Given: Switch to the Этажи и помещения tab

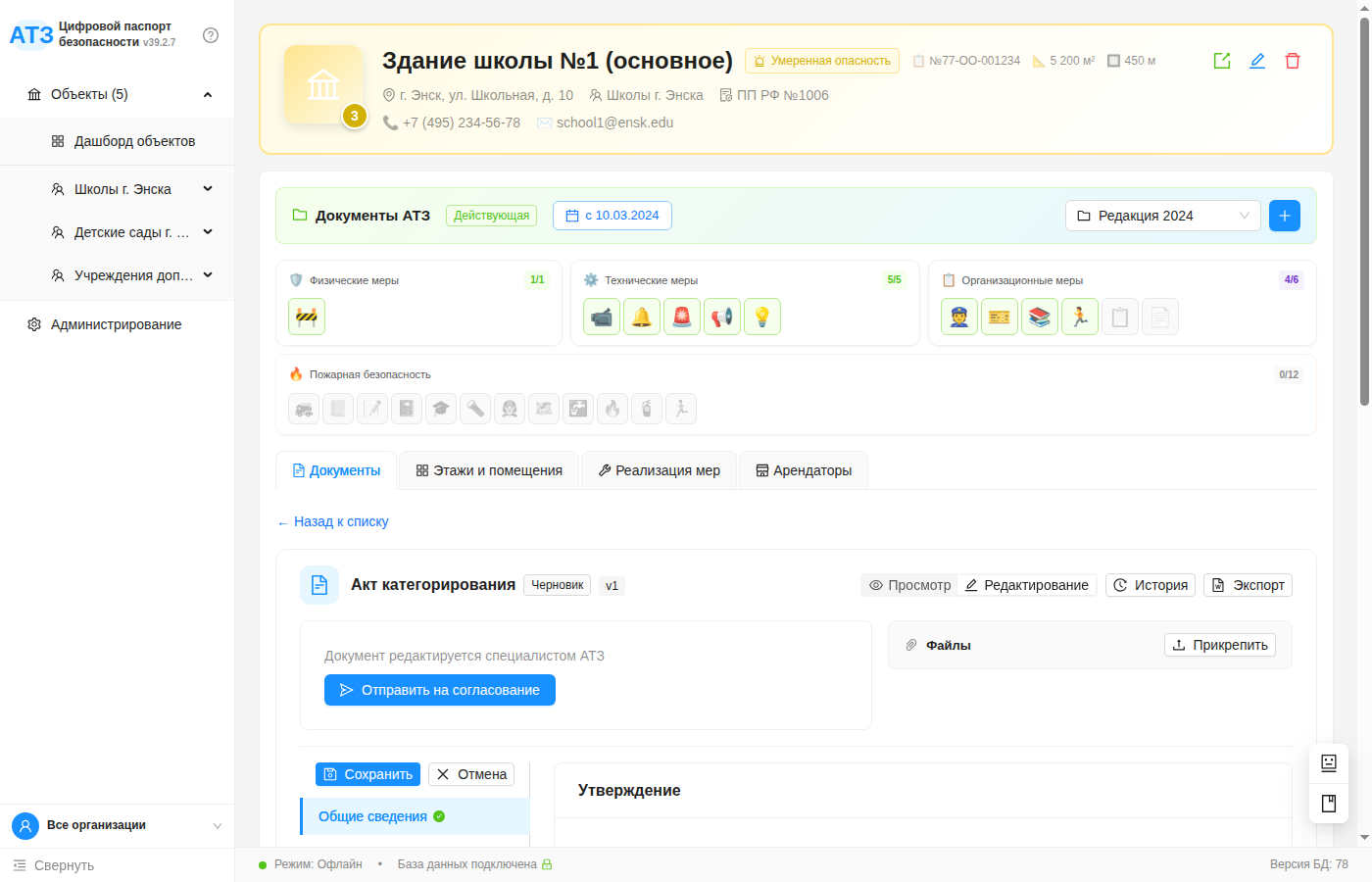Looking at the screenshot, I should click(x=488, y=470).
